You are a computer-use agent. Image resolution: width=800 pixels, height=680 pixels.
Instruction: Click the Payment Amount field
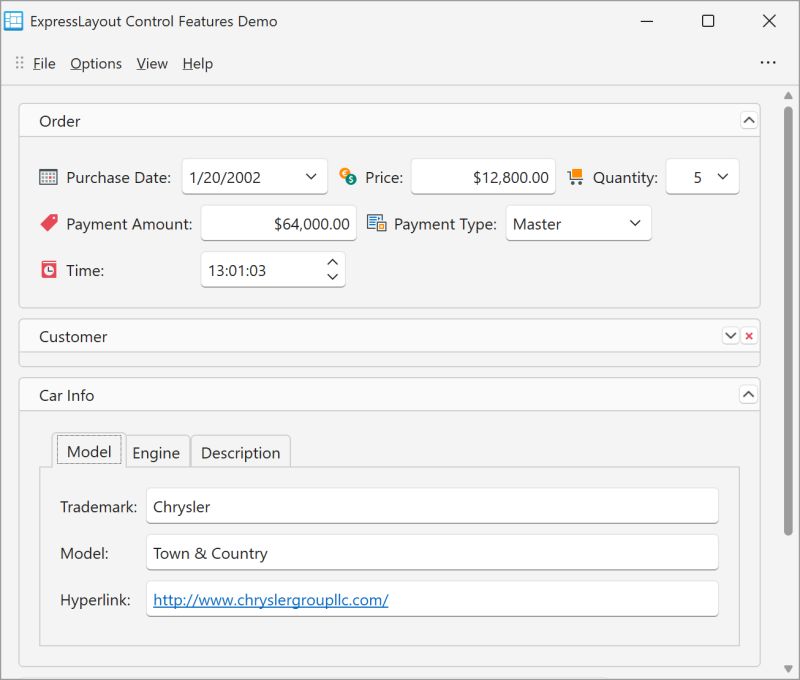[279, 223]
